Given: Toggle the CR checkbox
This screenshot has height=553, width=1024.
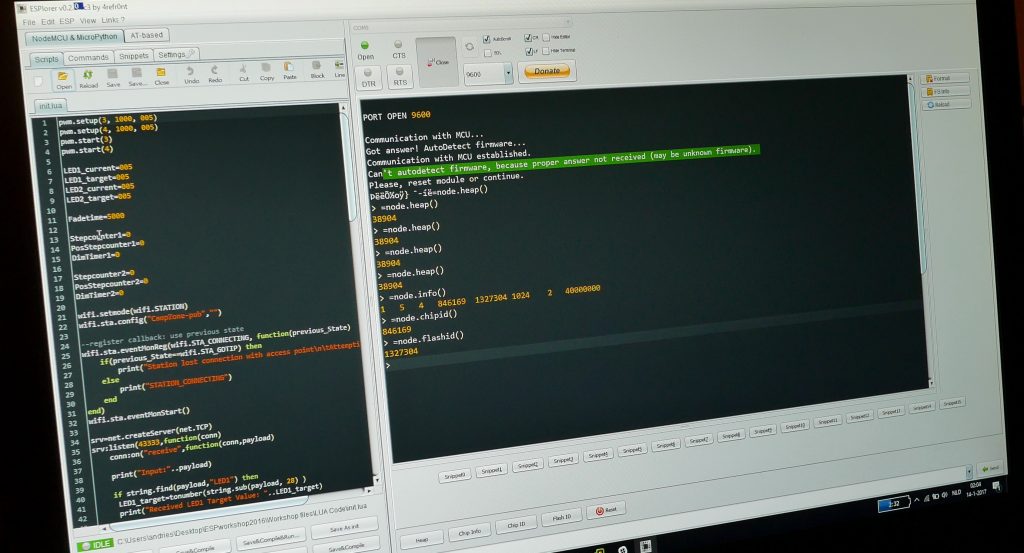Looking at the screenshot, I should pyautogui.click(x=528, y=39).
